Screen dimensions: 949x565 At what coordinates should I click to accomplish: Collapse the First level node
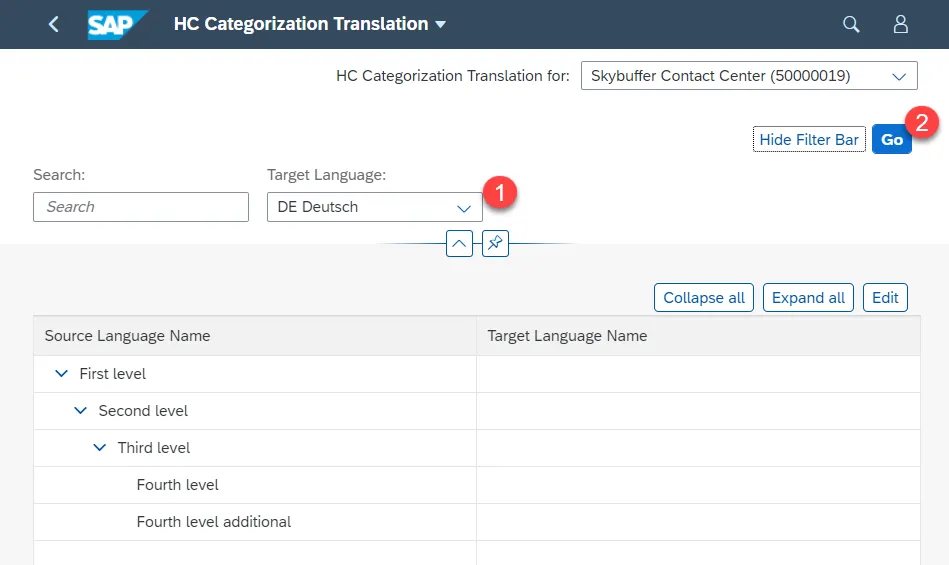61,374
